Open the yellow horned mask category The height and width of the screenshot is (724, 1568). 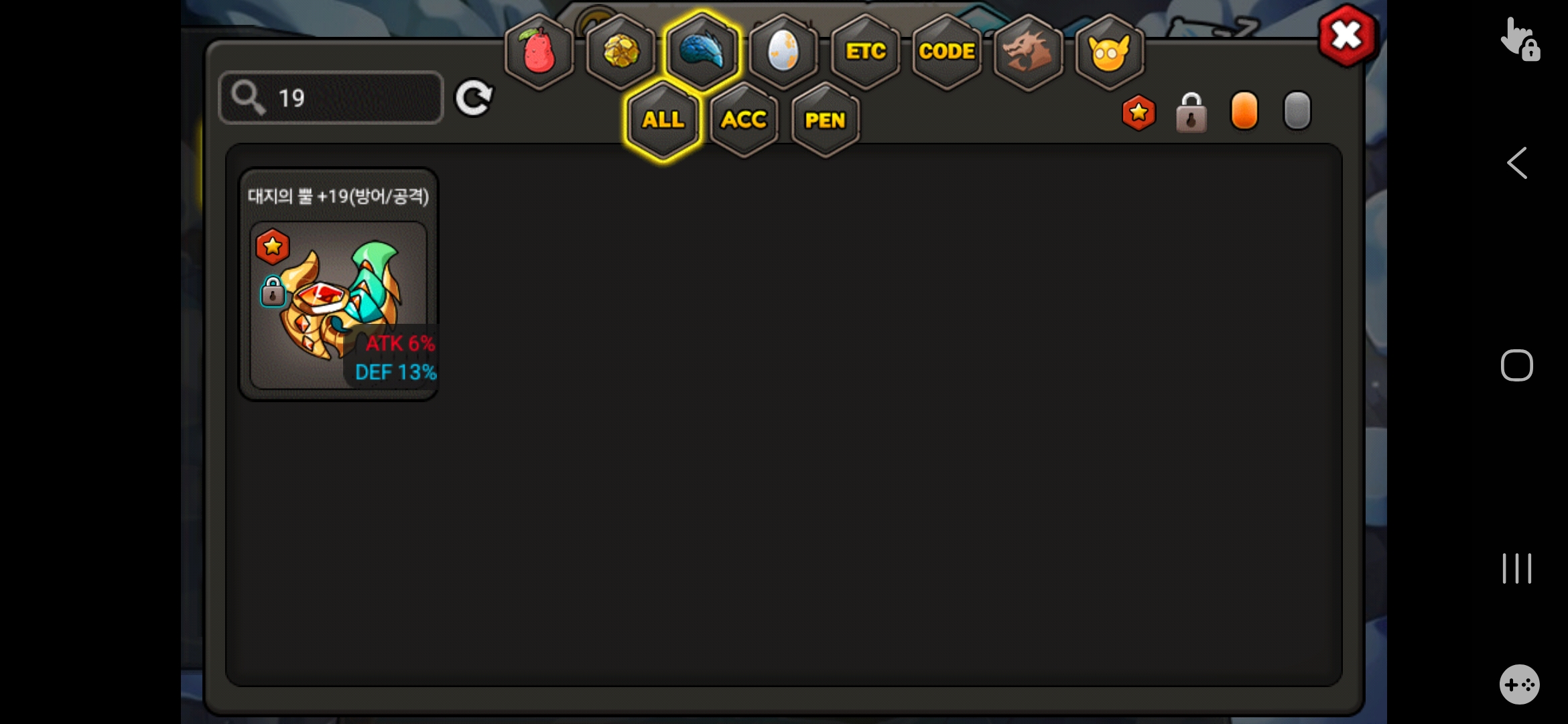1110,52
